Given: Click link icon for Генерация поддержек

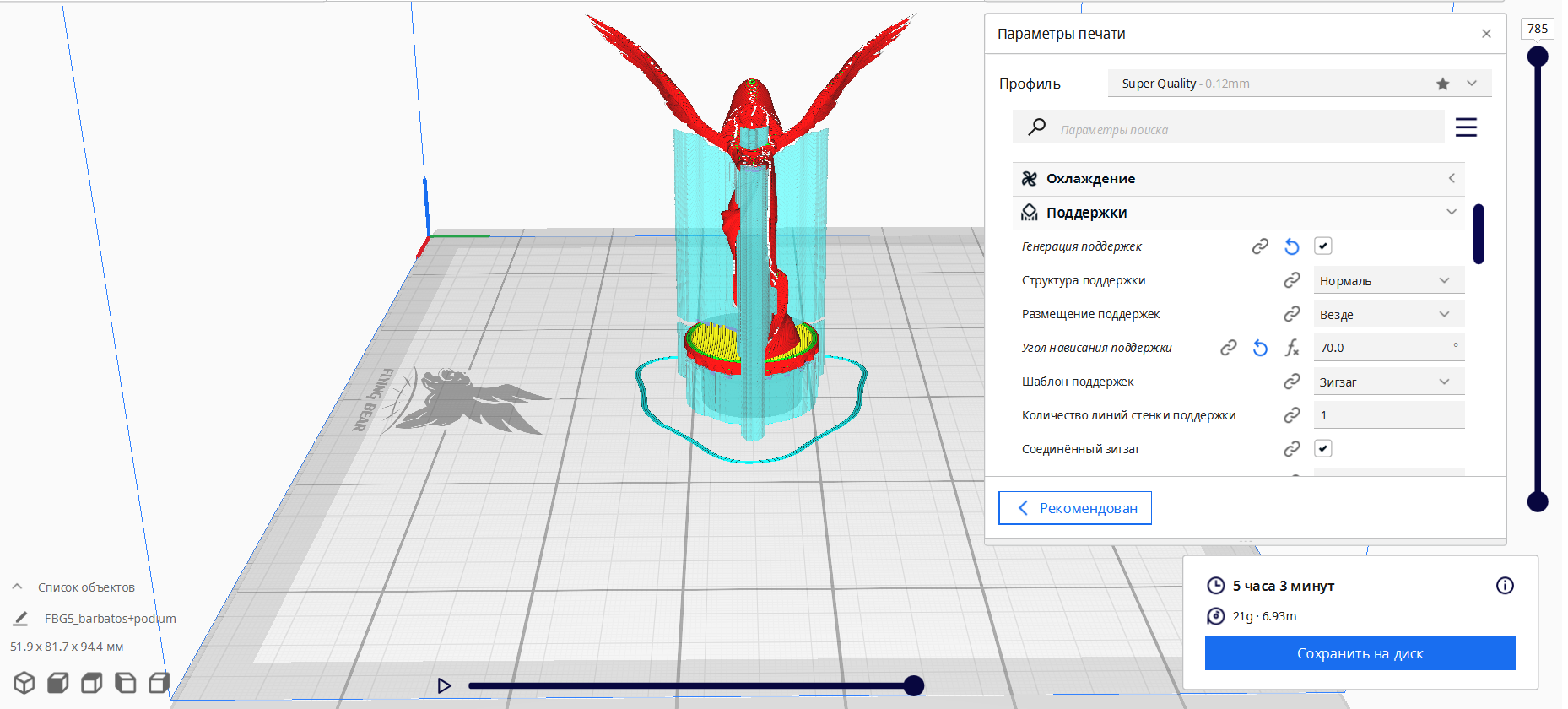Looking at the screenshot, I should 1260,246.
